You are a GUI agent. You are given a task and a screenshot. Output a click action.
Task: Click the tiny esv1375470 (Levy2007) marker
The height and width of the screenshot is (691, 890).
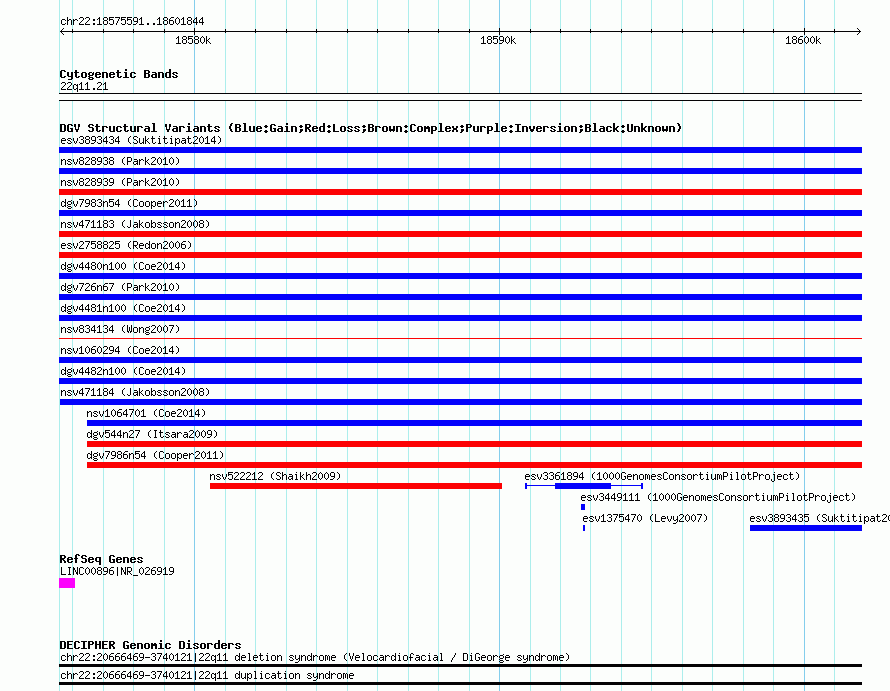(x=583, y=528)
